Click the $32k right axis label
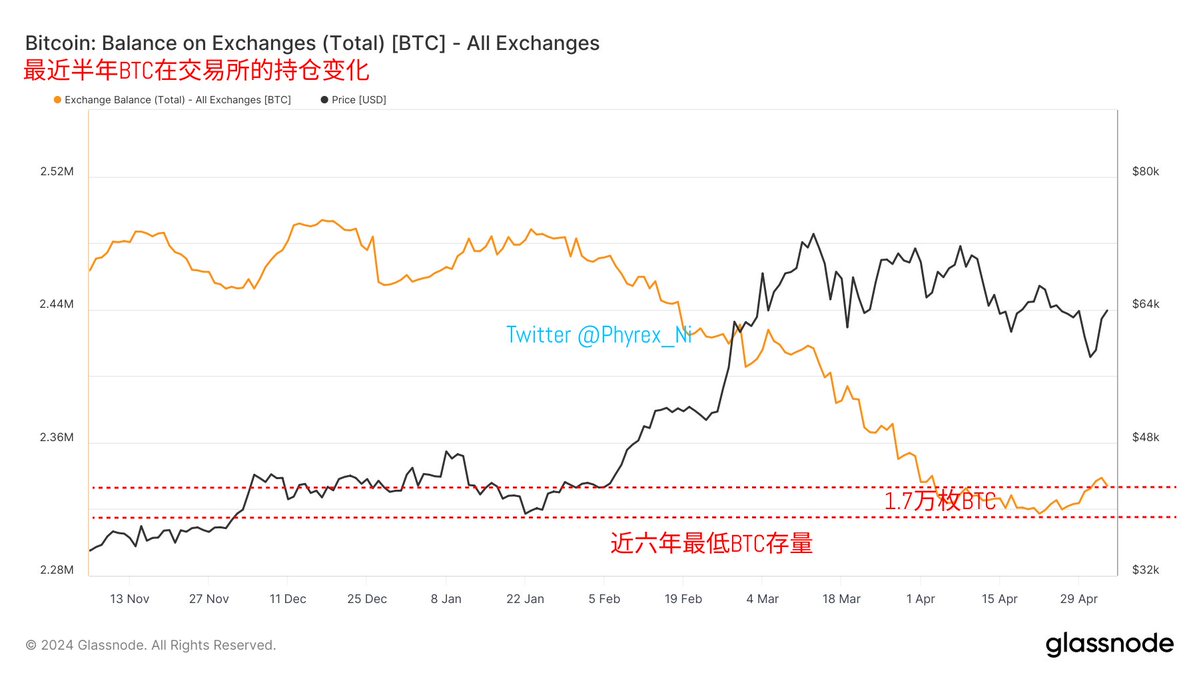The width and height of the screenshot is (1199, 675). [x=1145, y=570]
